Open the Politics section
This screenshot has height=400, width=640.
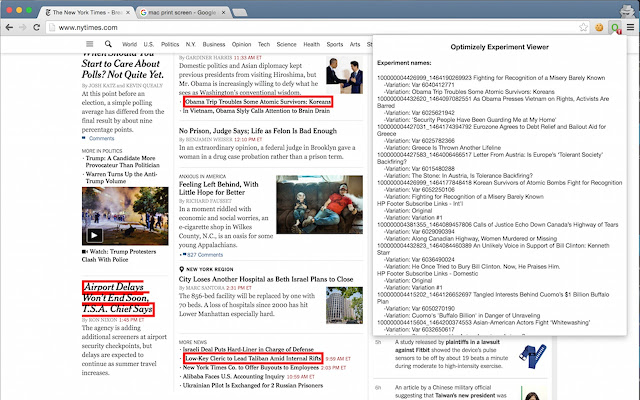coord(170,44)
